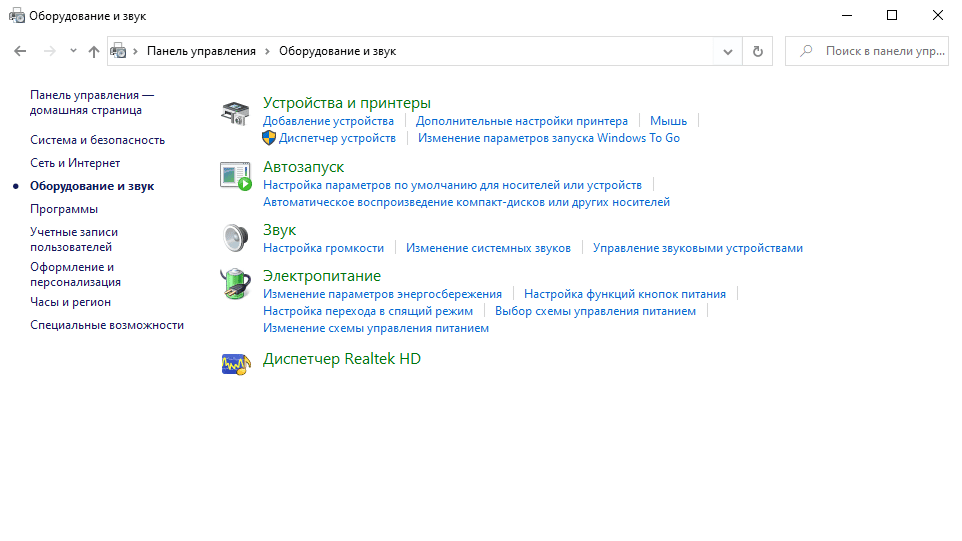Open the Мышь settings link

point(668,121)
